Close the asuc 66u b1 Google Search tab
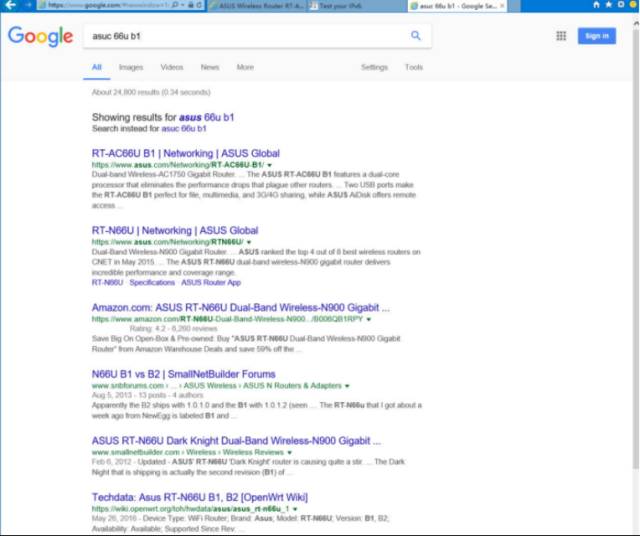 [502, 6]
